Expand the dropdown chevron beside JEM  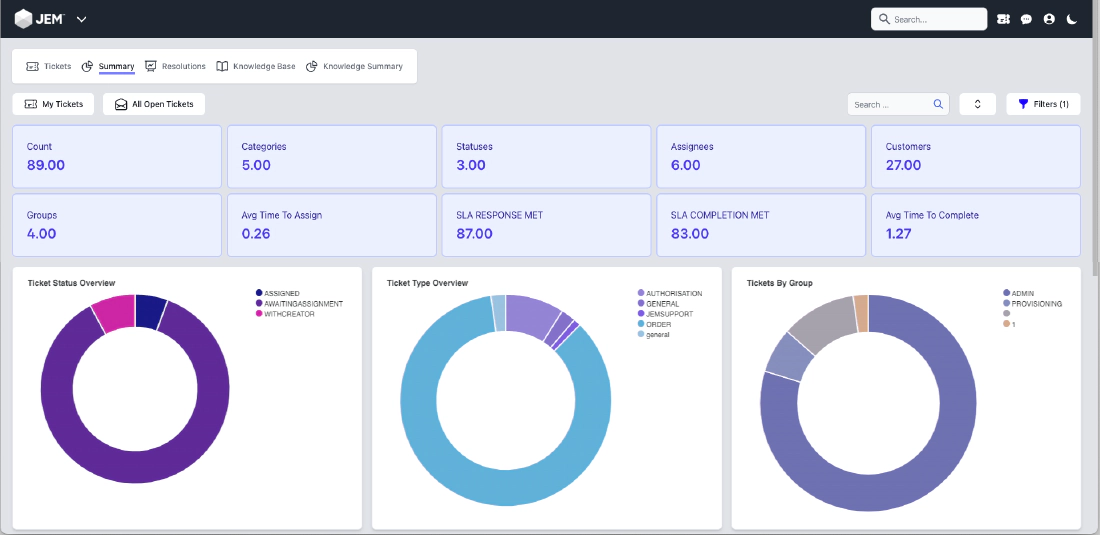click(x=81, y=20)
